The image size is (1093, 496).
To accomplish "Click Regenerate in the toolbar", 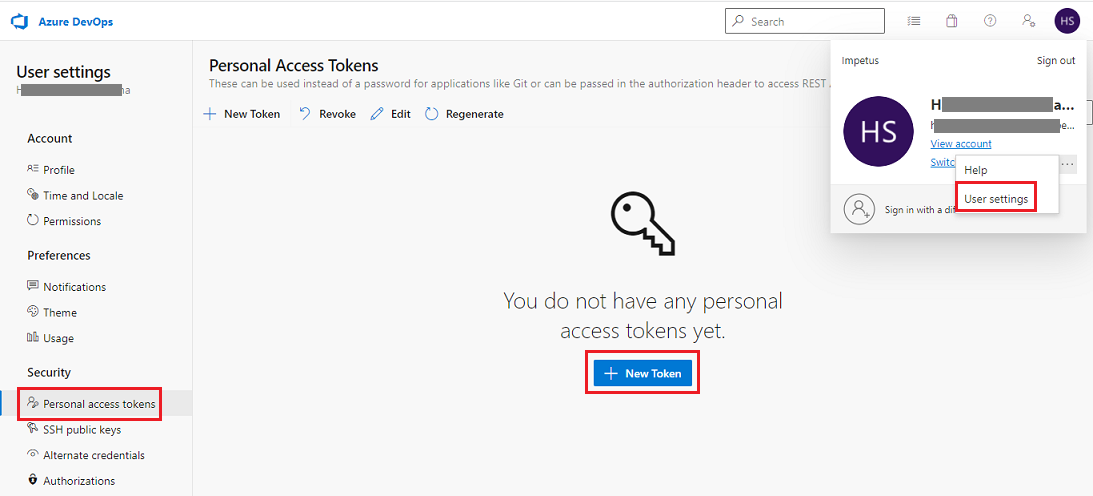I will pos(464,114).
